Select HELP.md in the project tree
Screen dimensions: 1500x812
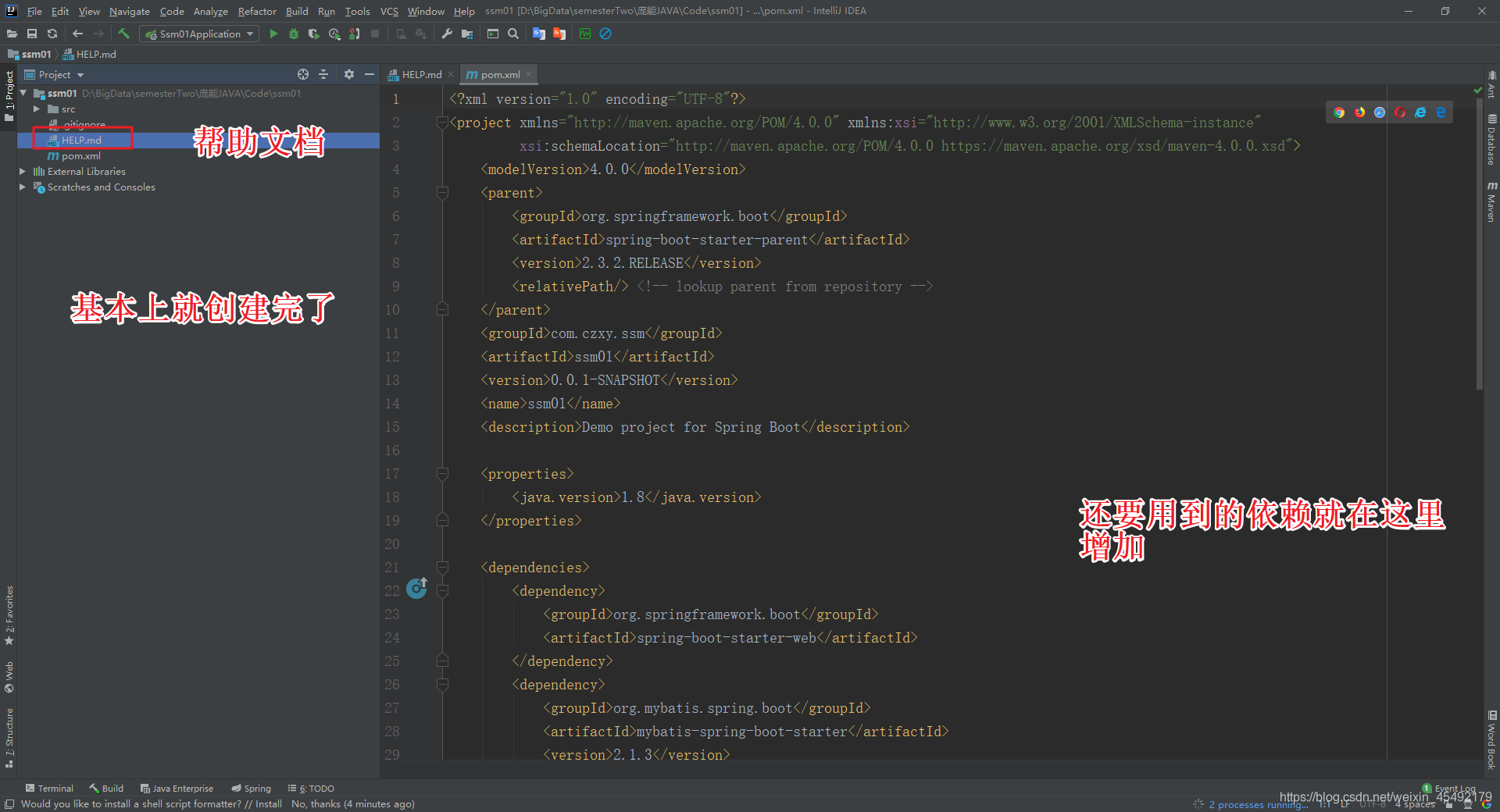tap(81, 140)
